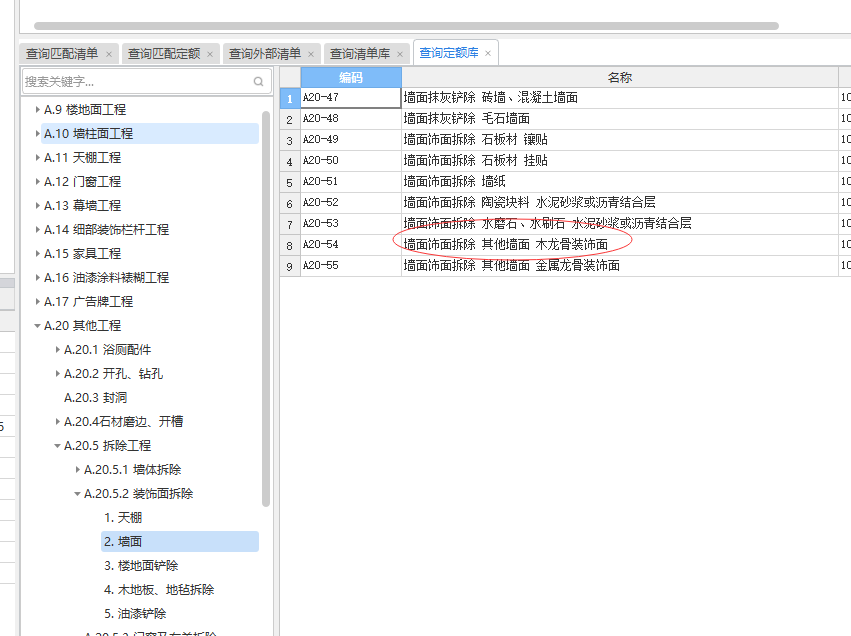Click code cell A20-51
This screenshot has height=636, width=851.
[351, 181]
